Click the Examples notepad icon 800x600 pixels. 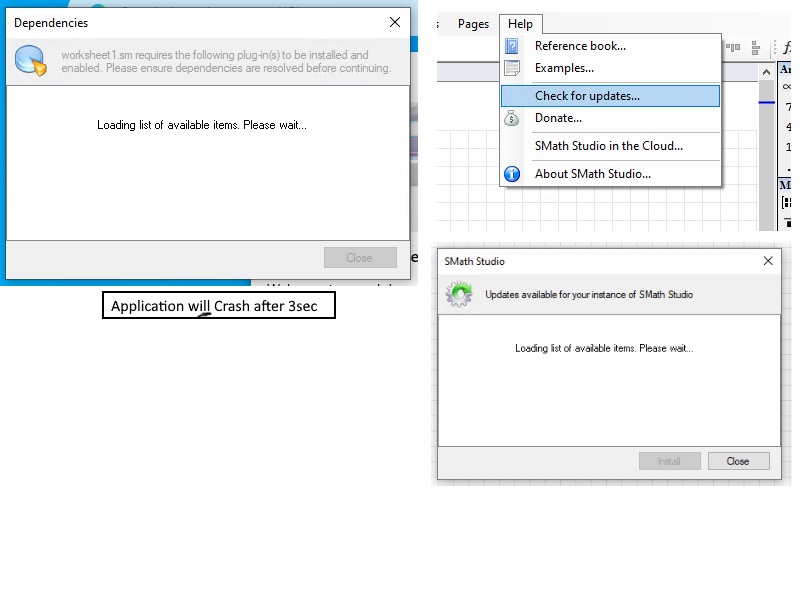pyautogui.click(x=512, y=68)
